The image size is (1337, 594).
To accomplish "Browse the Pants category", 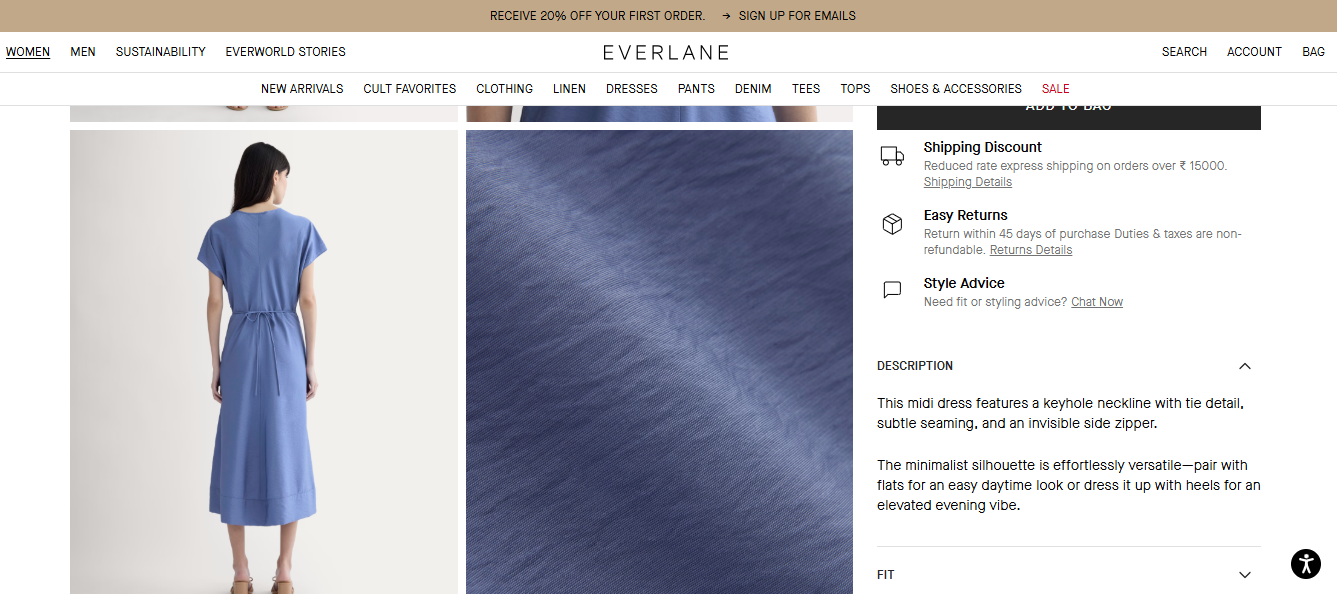I will pos(696,89).
